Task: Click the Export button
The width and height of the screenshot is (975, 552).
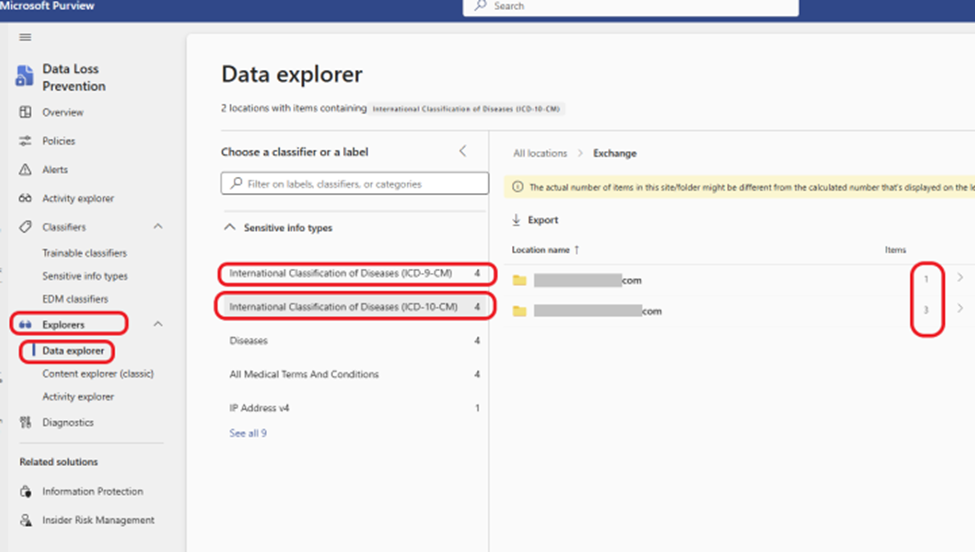Action: 535,219
